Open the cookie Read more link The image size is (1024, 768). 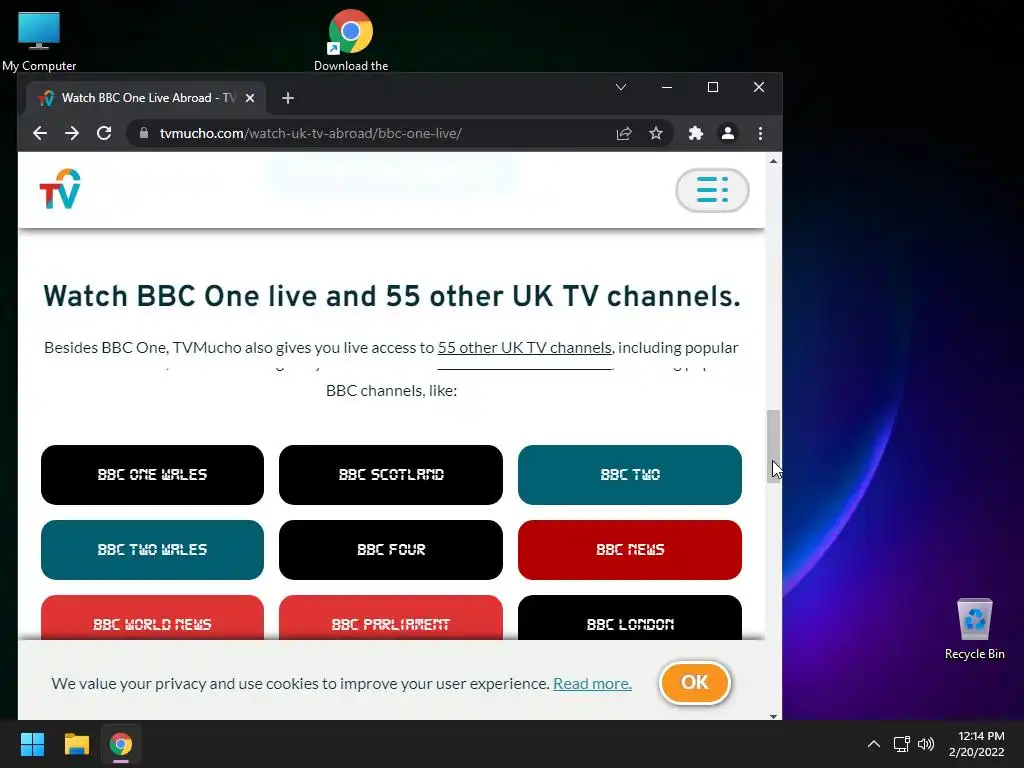(592, 684)
